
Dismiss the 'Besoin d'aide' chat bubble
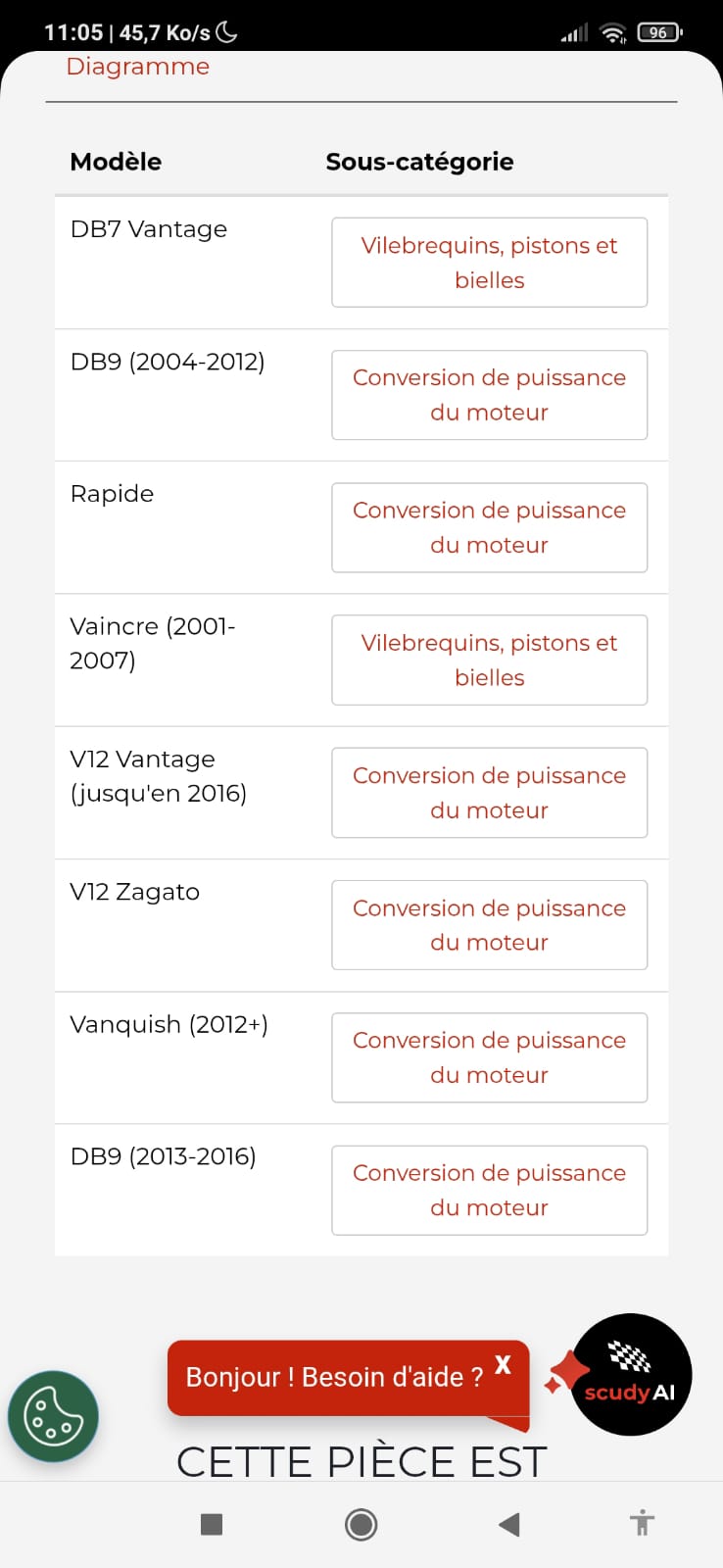pyautogui.click(x=503, y=1364)
